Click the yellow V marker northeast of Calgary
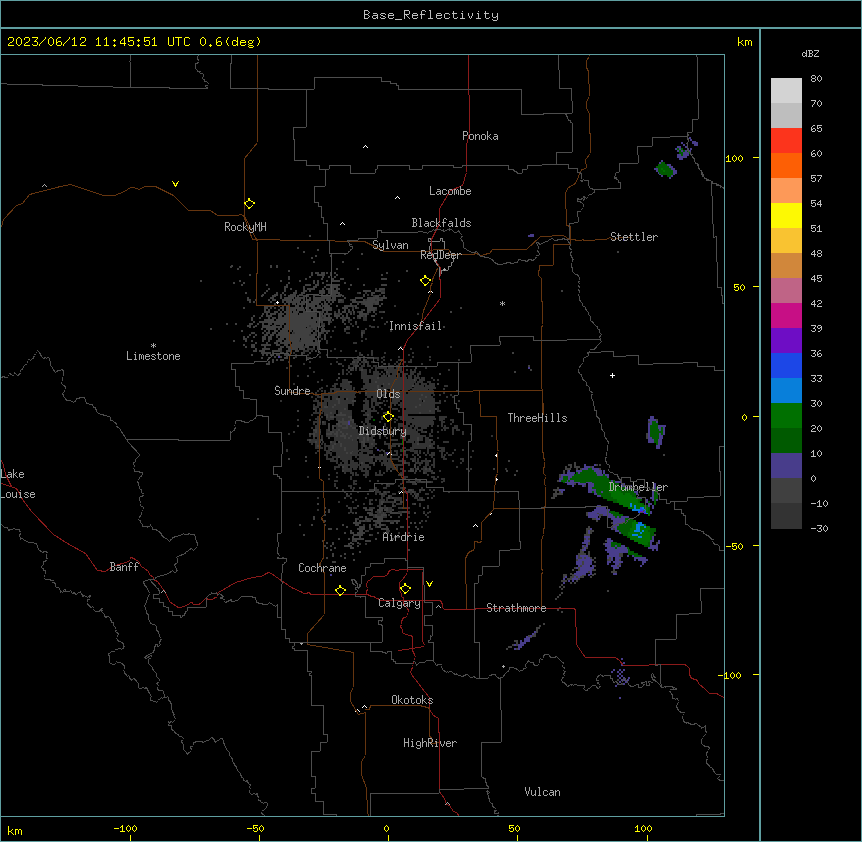Screen dimensions: 862x842 429,584
